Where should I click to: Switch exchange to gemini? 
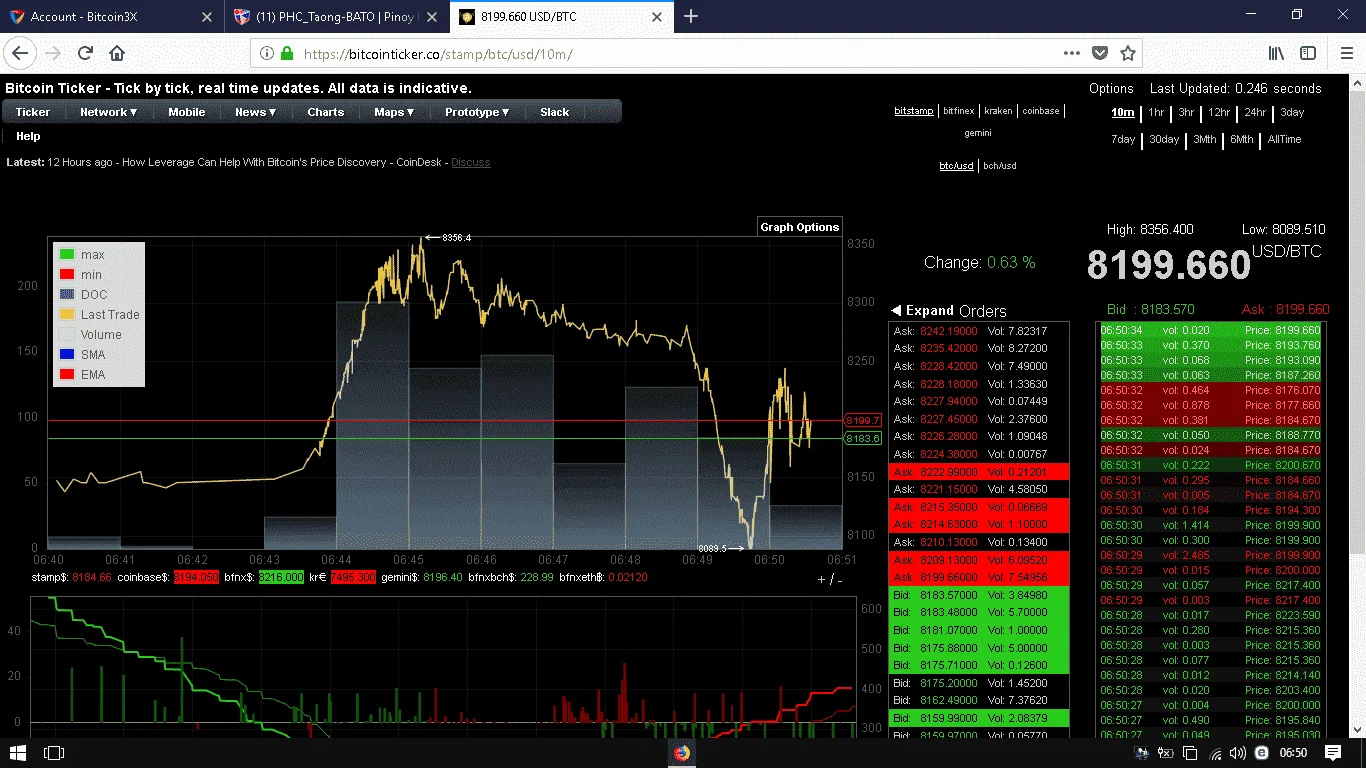pos(978,133)
